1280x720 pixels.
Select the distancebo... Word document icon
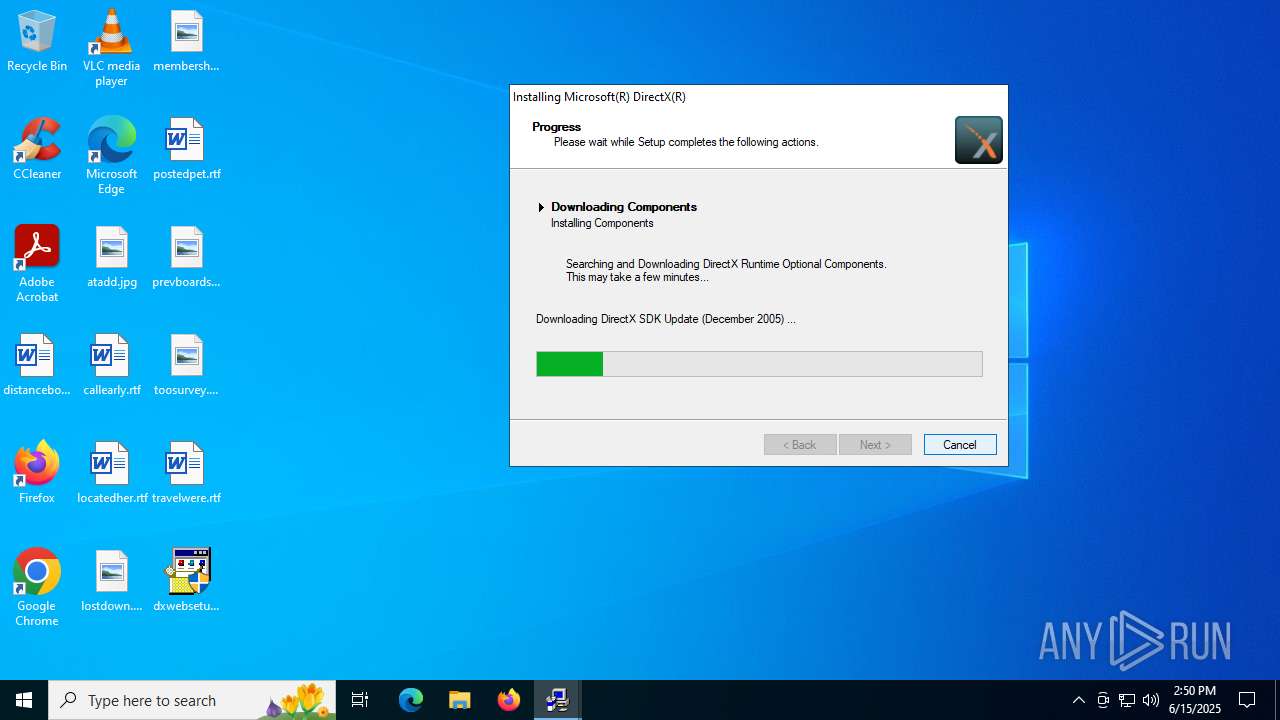pos(37,366)
